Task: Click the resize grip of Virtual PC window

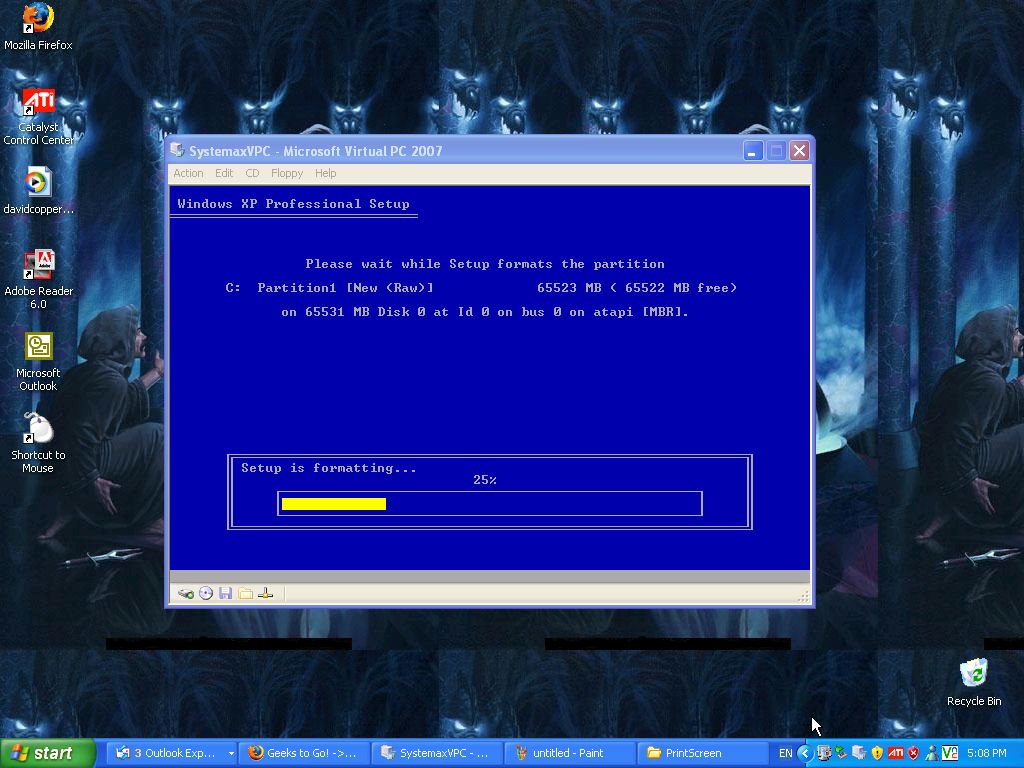Action: (x=803, y=596)
